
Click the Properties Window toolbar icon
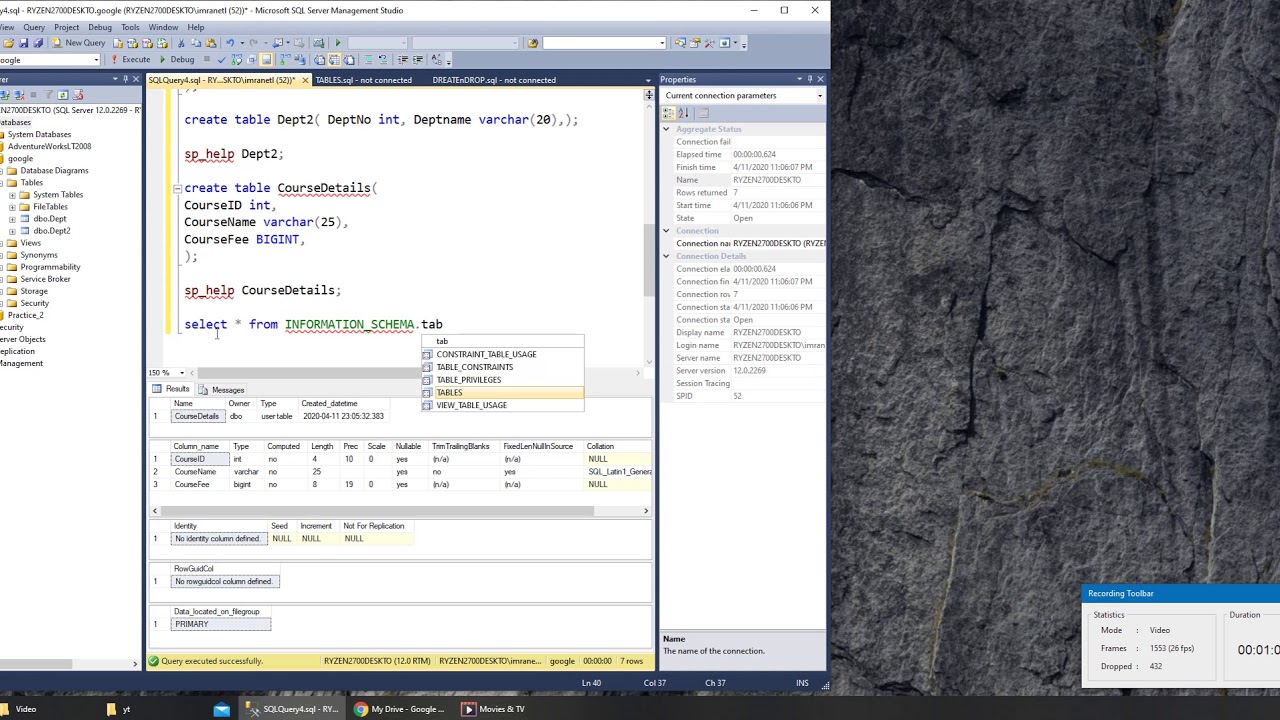click(x=695, y=43)
